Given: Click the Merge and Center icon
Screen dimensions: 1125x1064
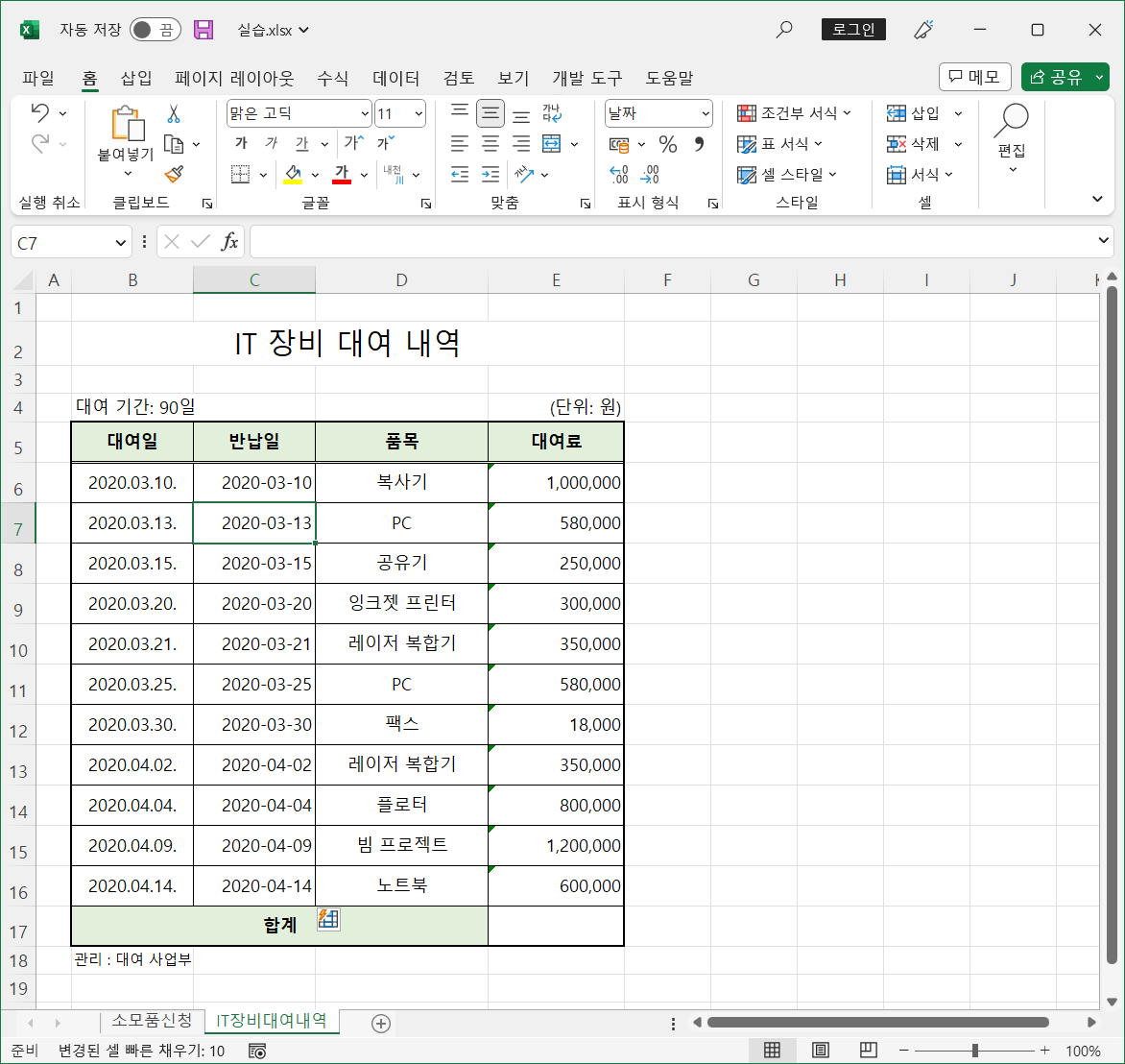Looking at the screenshot, I should [x=552, y=144].
